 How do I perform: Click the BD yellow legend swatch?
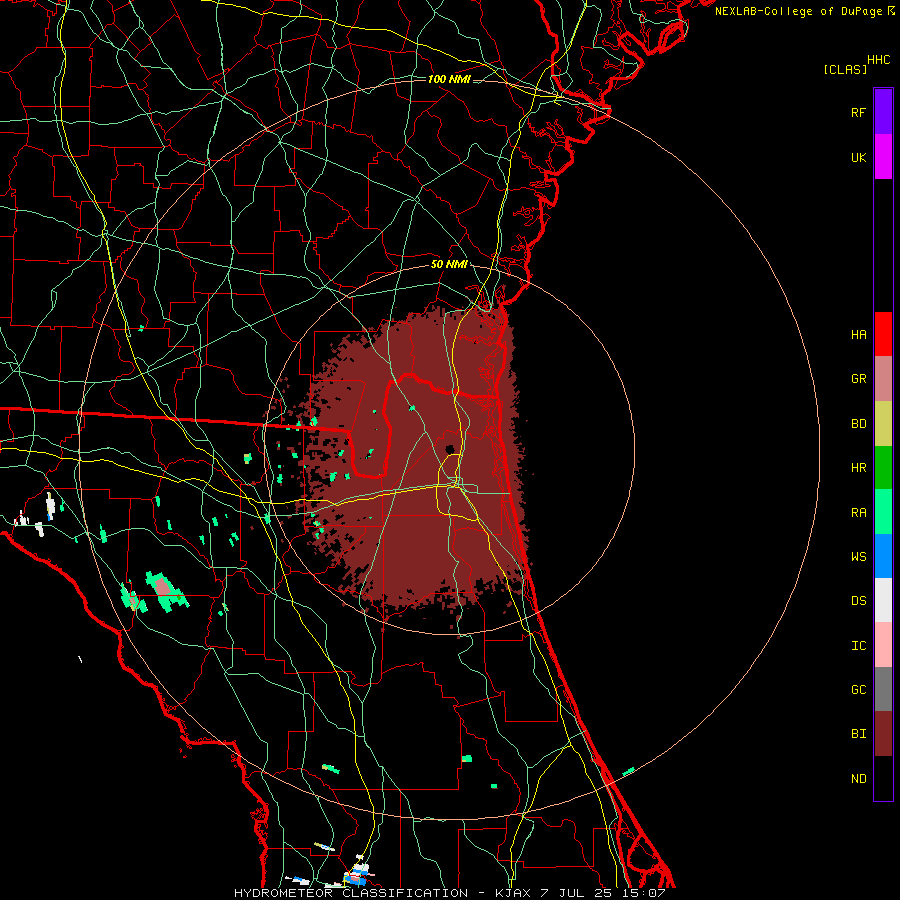(x=883, y=424)
